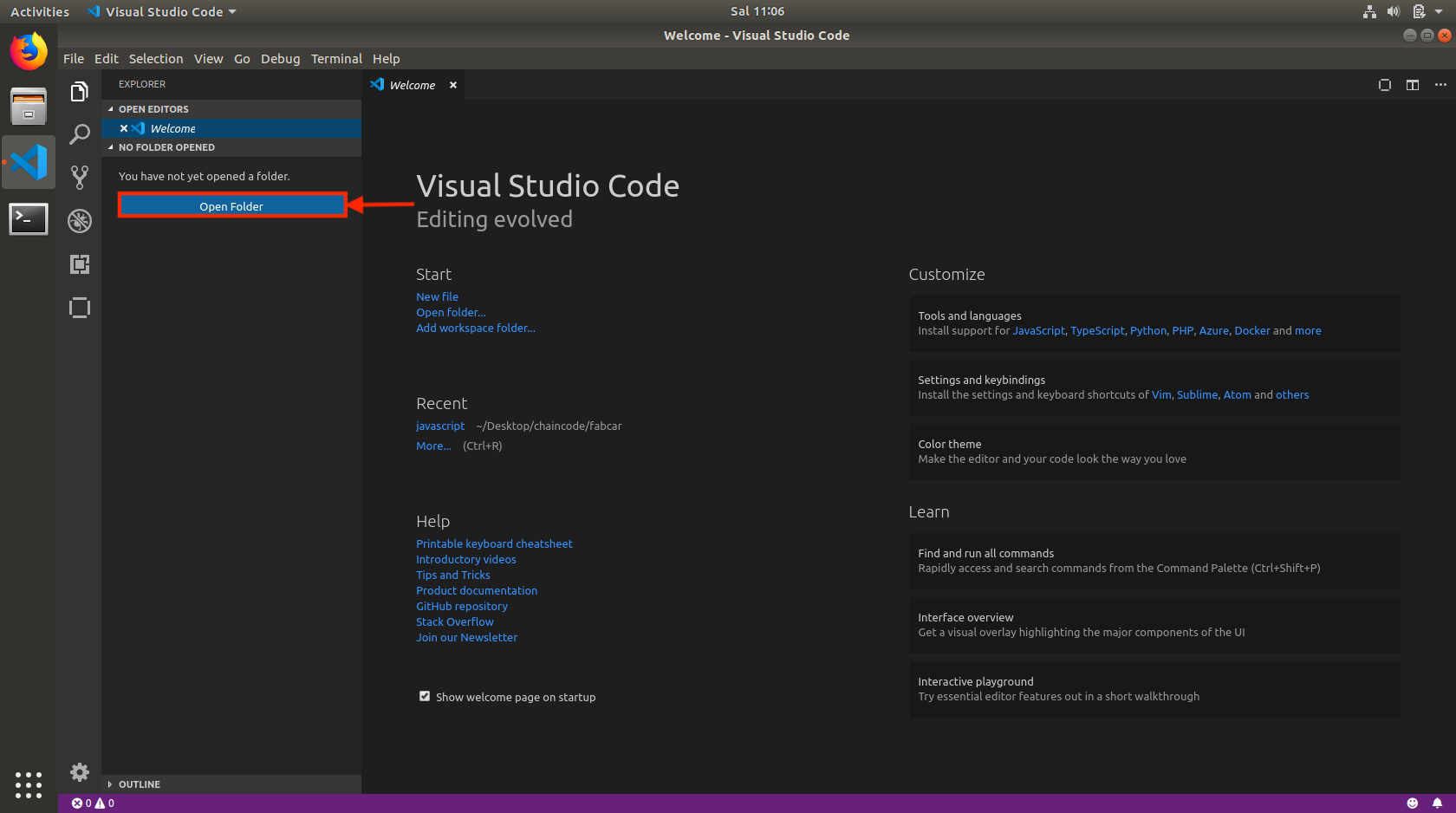Open Printable keyboard cheatsheet link
The image size is (1456, 813).
(x=494, y=543)
